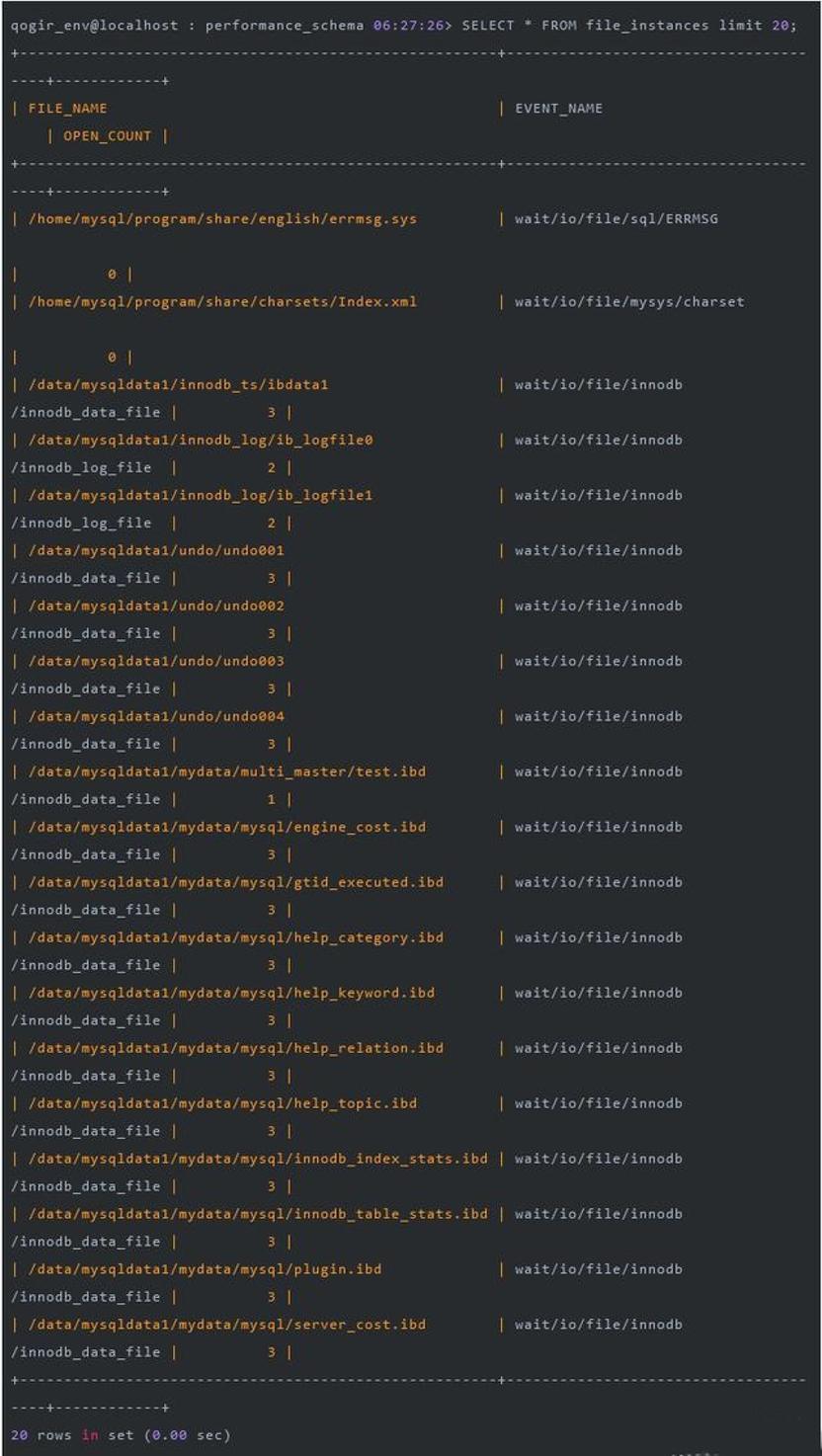822x1456 pixels.
Task: Click the innodb_index_stats.ibd path
Action: 258,1159
